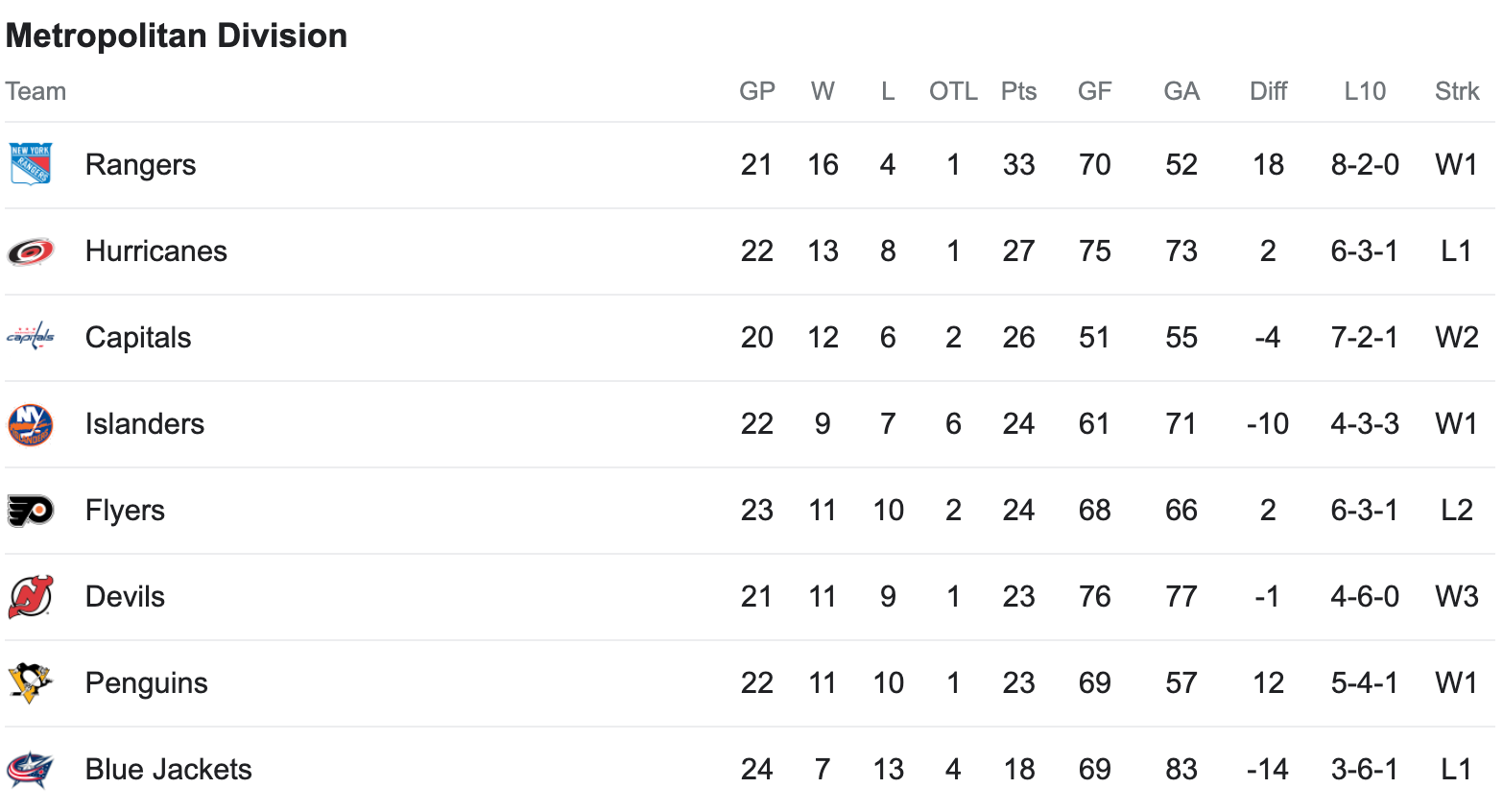
Task: Open the Blue Jackets team name
Action: point(169,770)
